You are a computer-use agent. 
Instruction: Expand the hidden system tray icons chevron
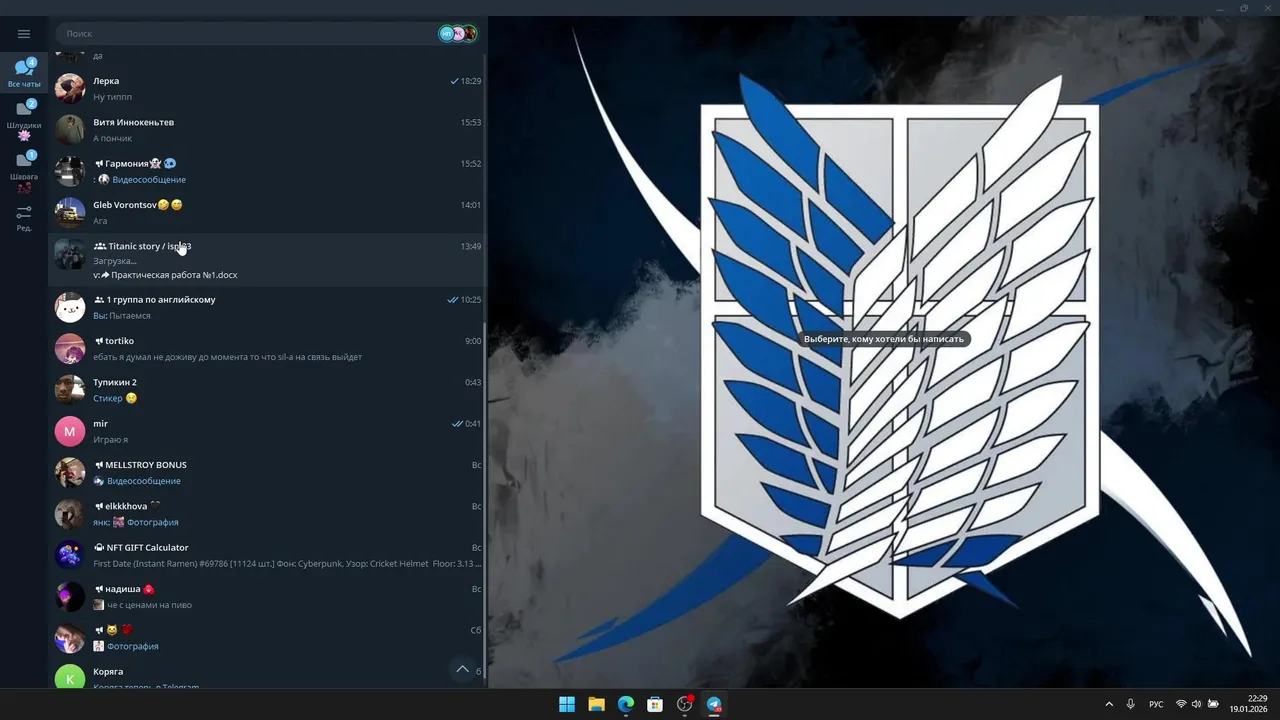pyautogui.click(x=1109, y=704)
